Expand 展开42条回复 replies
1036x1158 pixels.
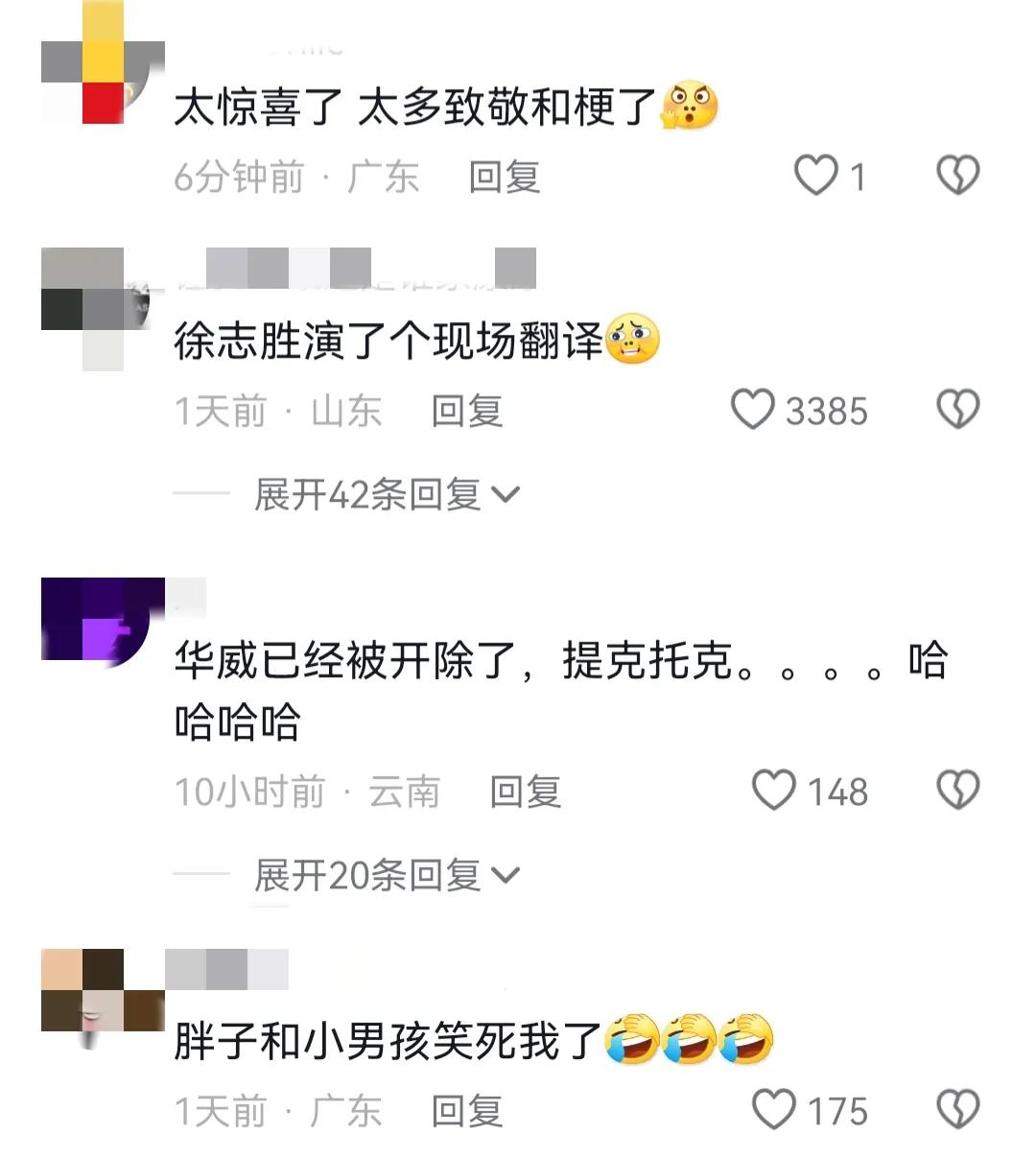pos(387,494)
